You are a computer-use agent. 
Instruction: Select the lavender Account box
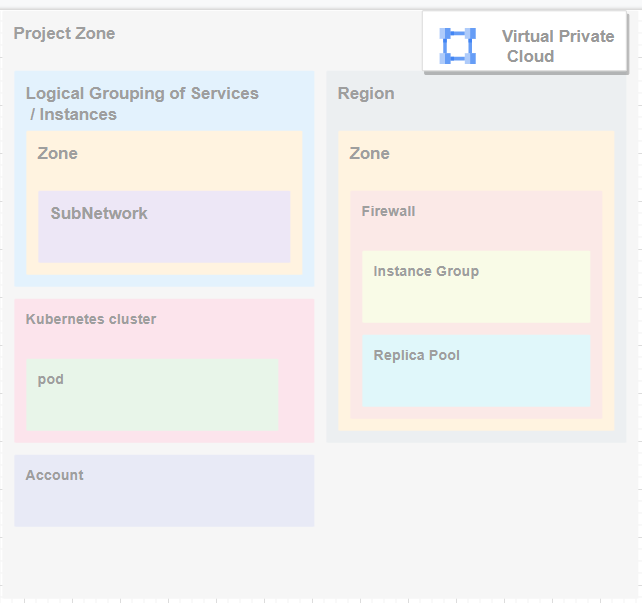164,500
